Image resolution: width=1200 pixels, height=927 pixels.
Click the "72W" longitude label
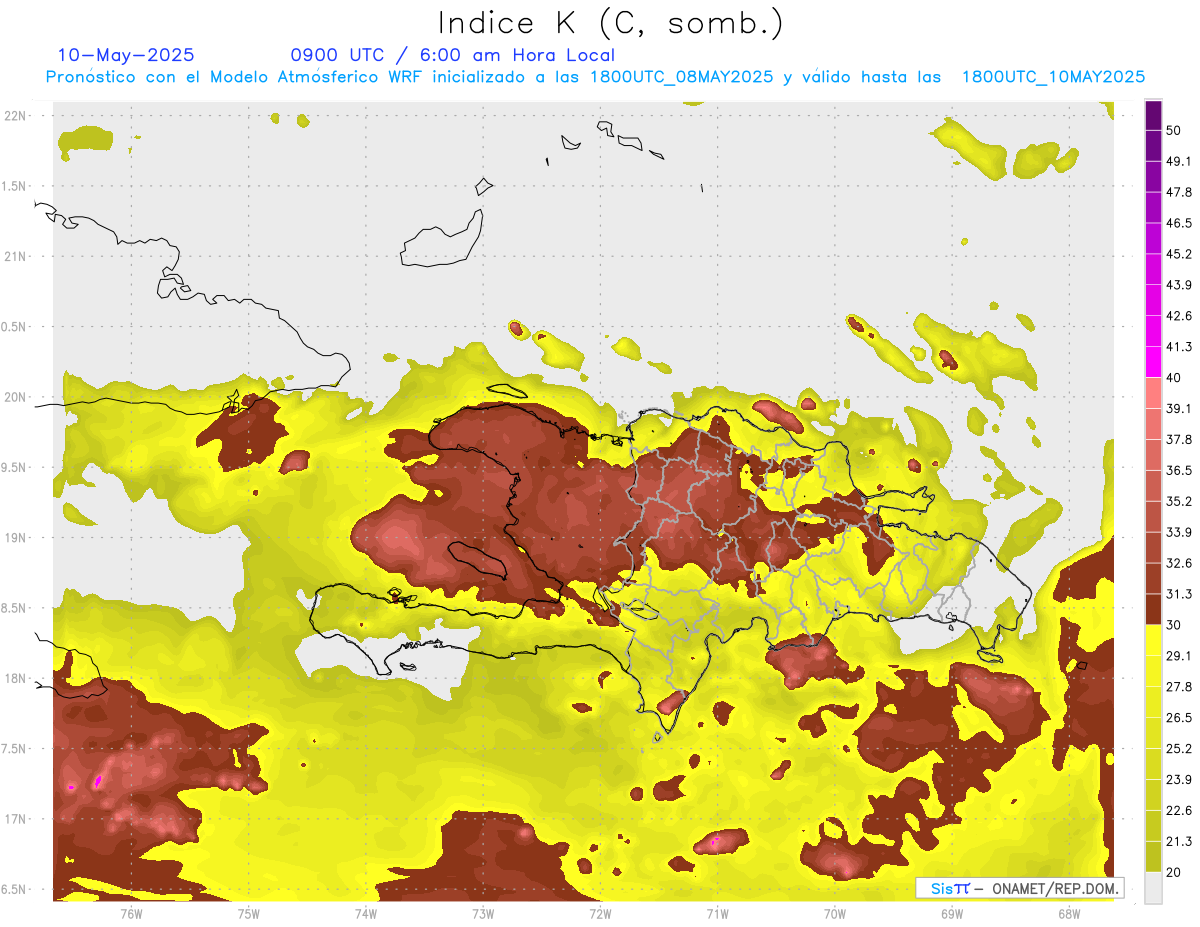click(600, 912)
